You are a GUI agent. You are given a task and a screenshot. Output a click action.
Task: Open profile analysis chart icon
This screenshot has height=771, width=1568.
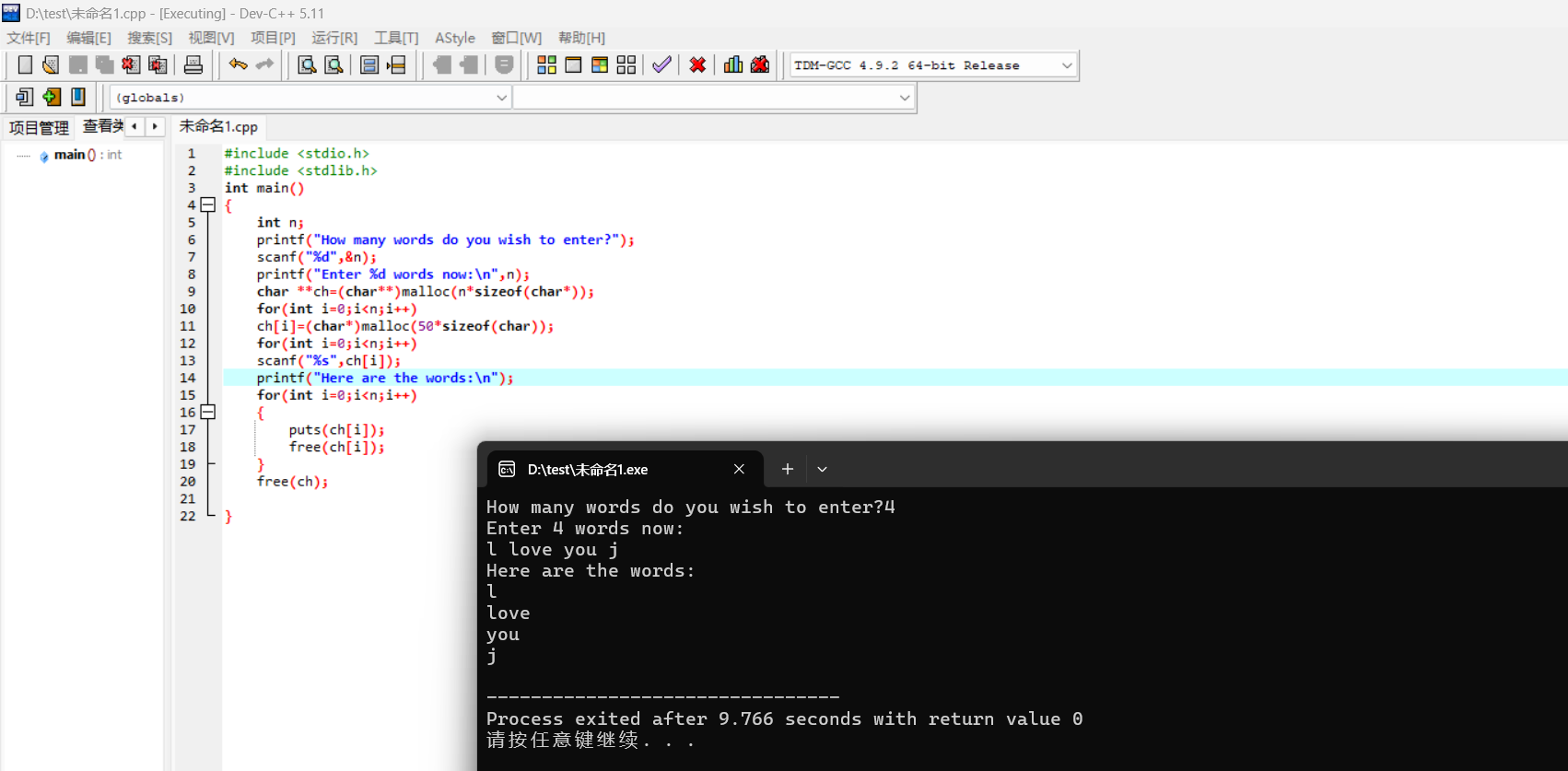(733, 64)
